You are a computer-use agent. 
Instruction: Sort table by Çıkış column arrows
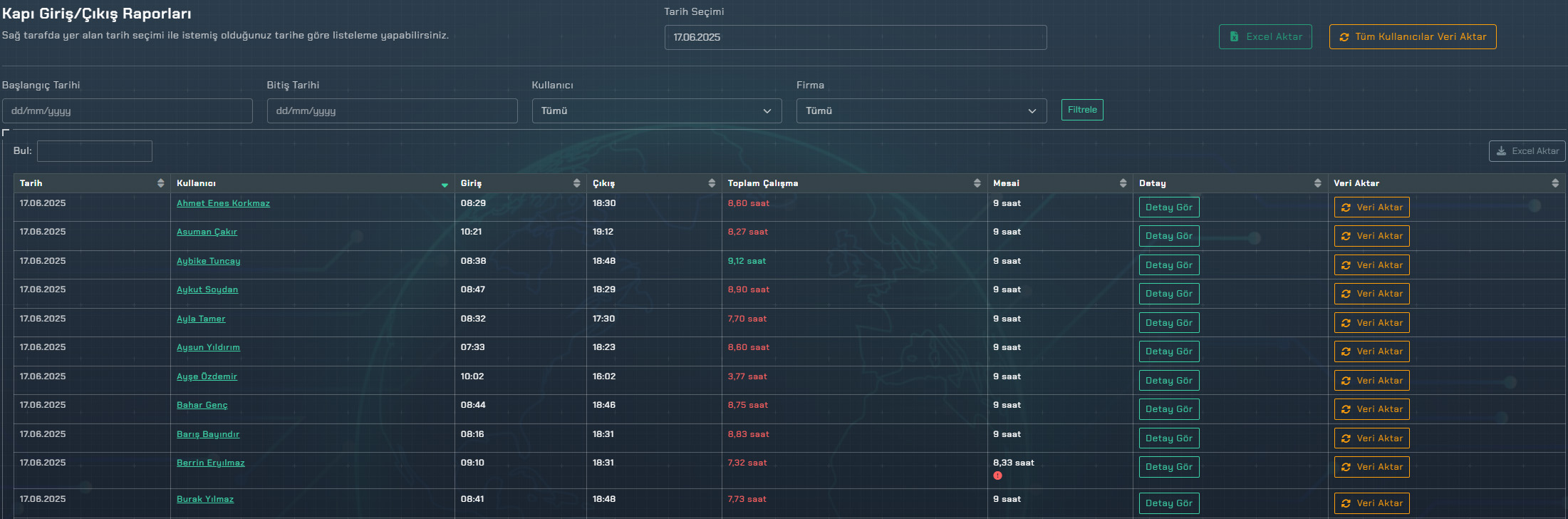click(x=712, y=183)
